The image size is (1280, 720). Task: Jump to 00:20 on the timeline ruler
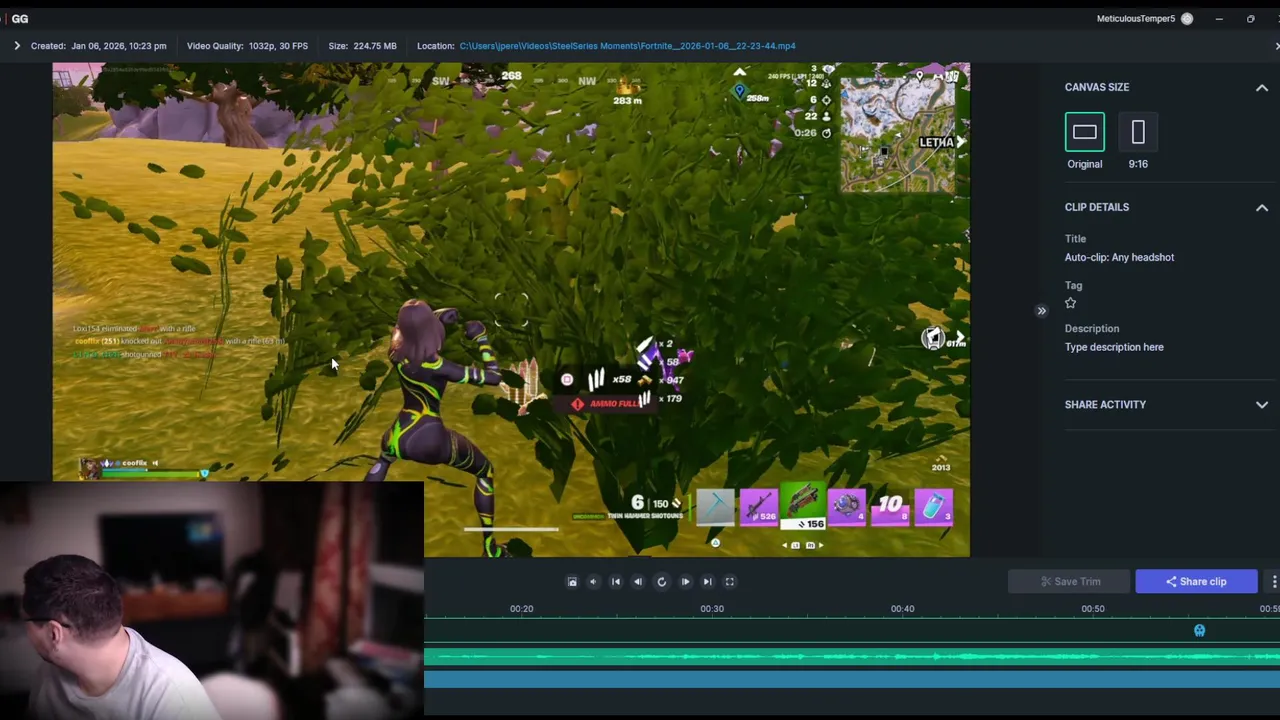click(521, 608)
